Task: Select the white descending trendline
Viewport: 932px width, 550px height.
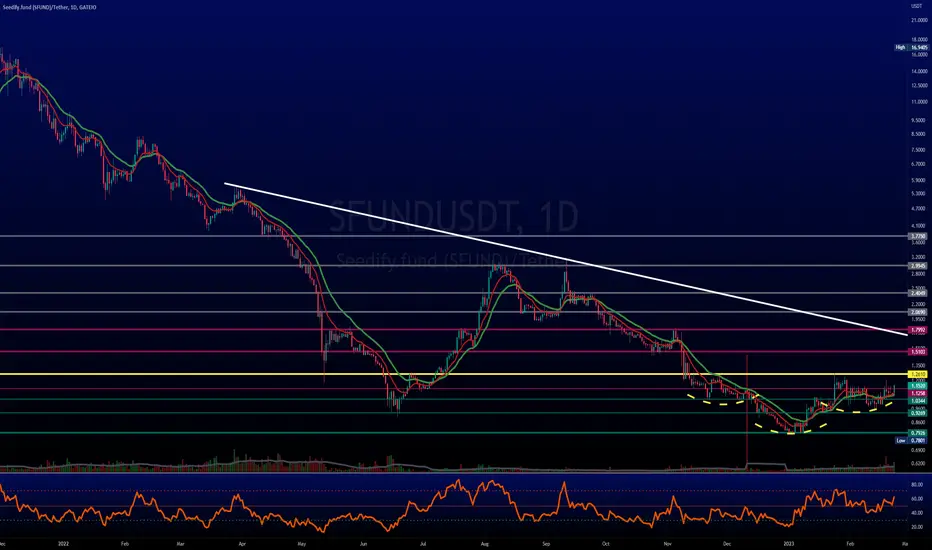Action: click(x=565, y=259)
